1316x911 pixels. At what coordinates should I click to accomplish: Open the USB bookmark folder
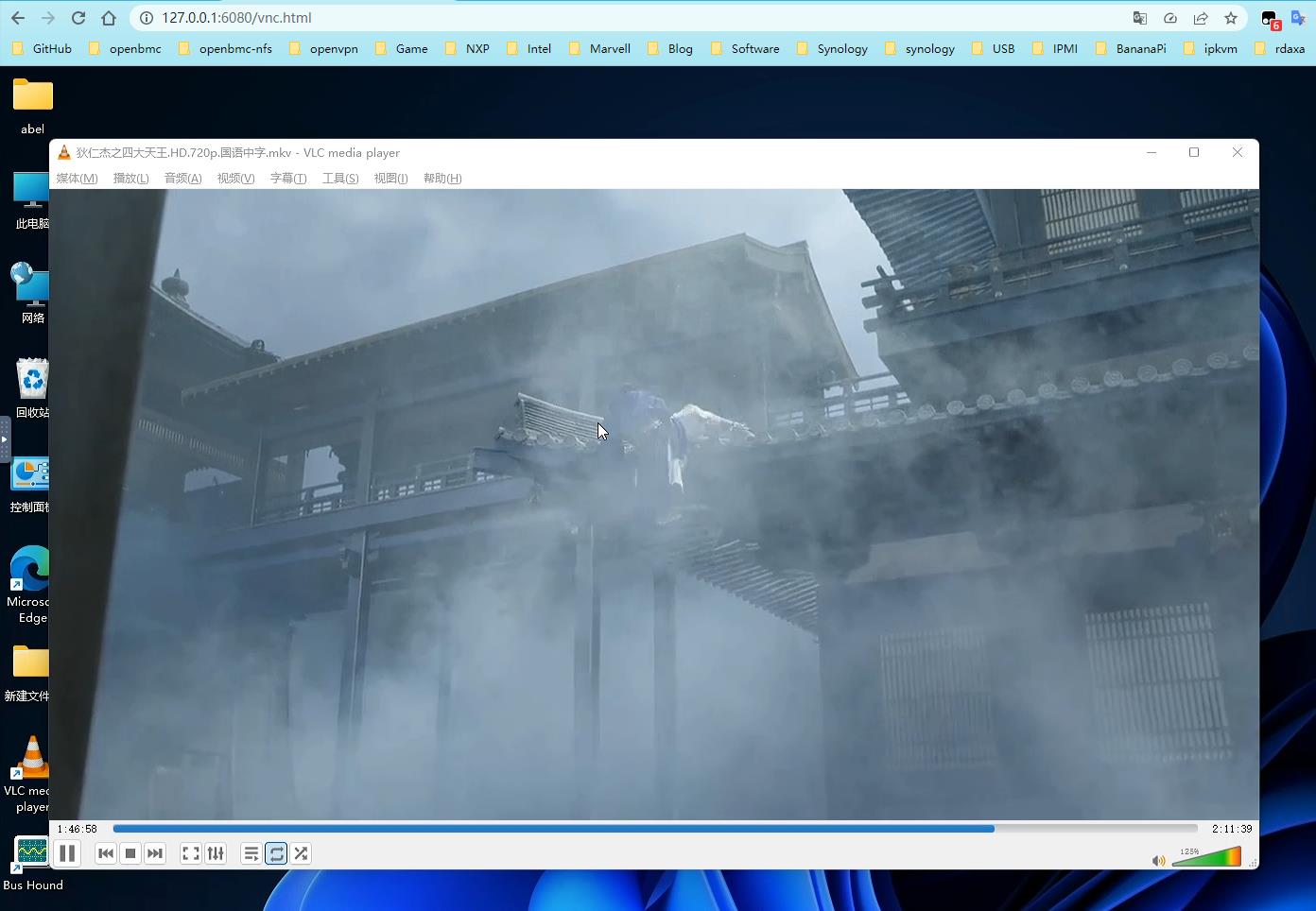pyautogui.click(x=994, y=48)
